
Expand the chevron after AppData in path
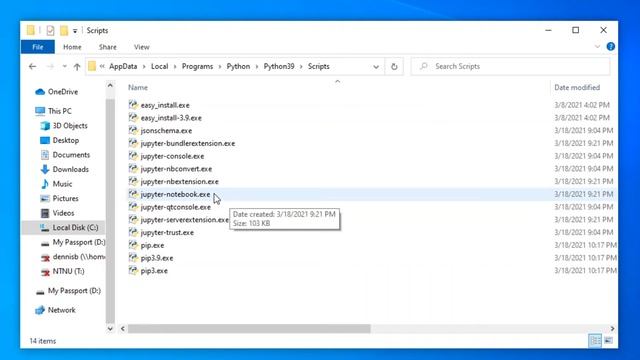pyautogui.click(x=144, y=67)
